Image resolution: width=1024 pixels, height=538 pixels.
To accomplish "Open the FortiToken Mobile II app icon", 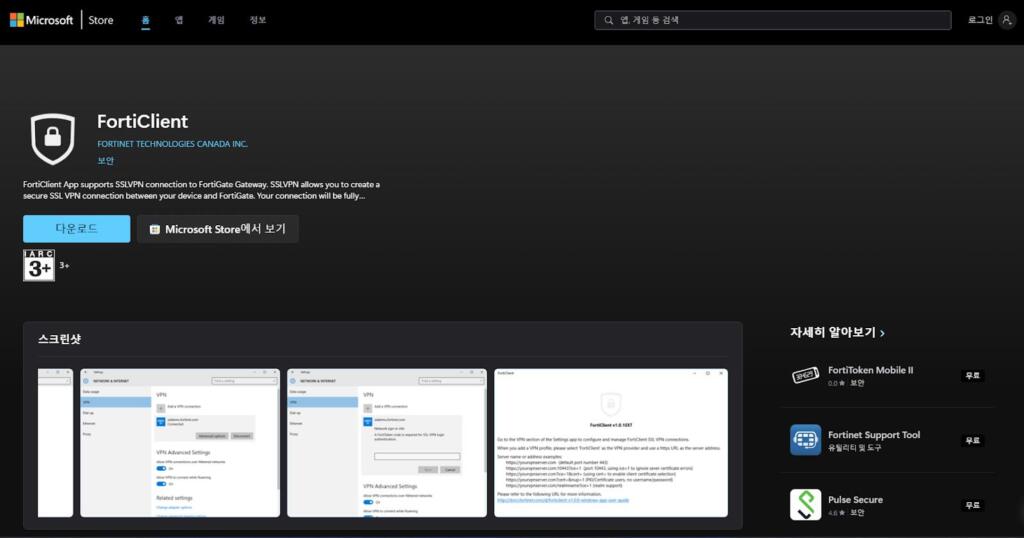I will 805,375.
